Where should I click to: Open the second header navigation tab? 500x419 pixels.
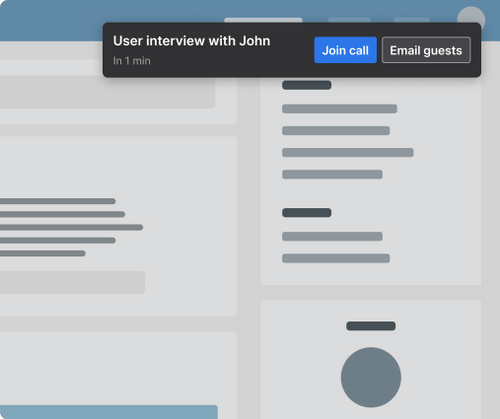click(x=349, y=20)
